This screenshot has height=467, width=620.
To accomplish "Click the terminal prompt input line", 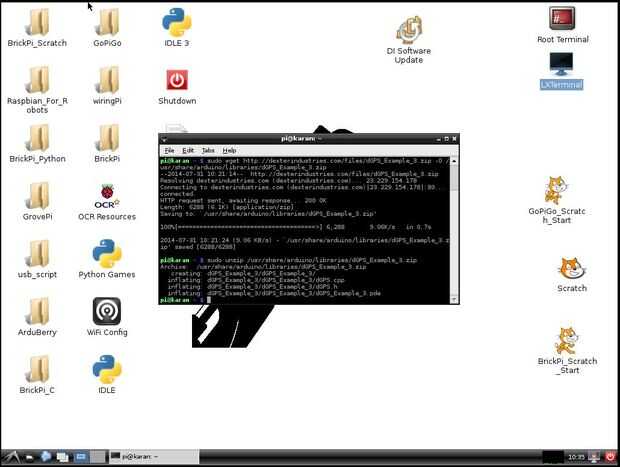I will (304, 300).
